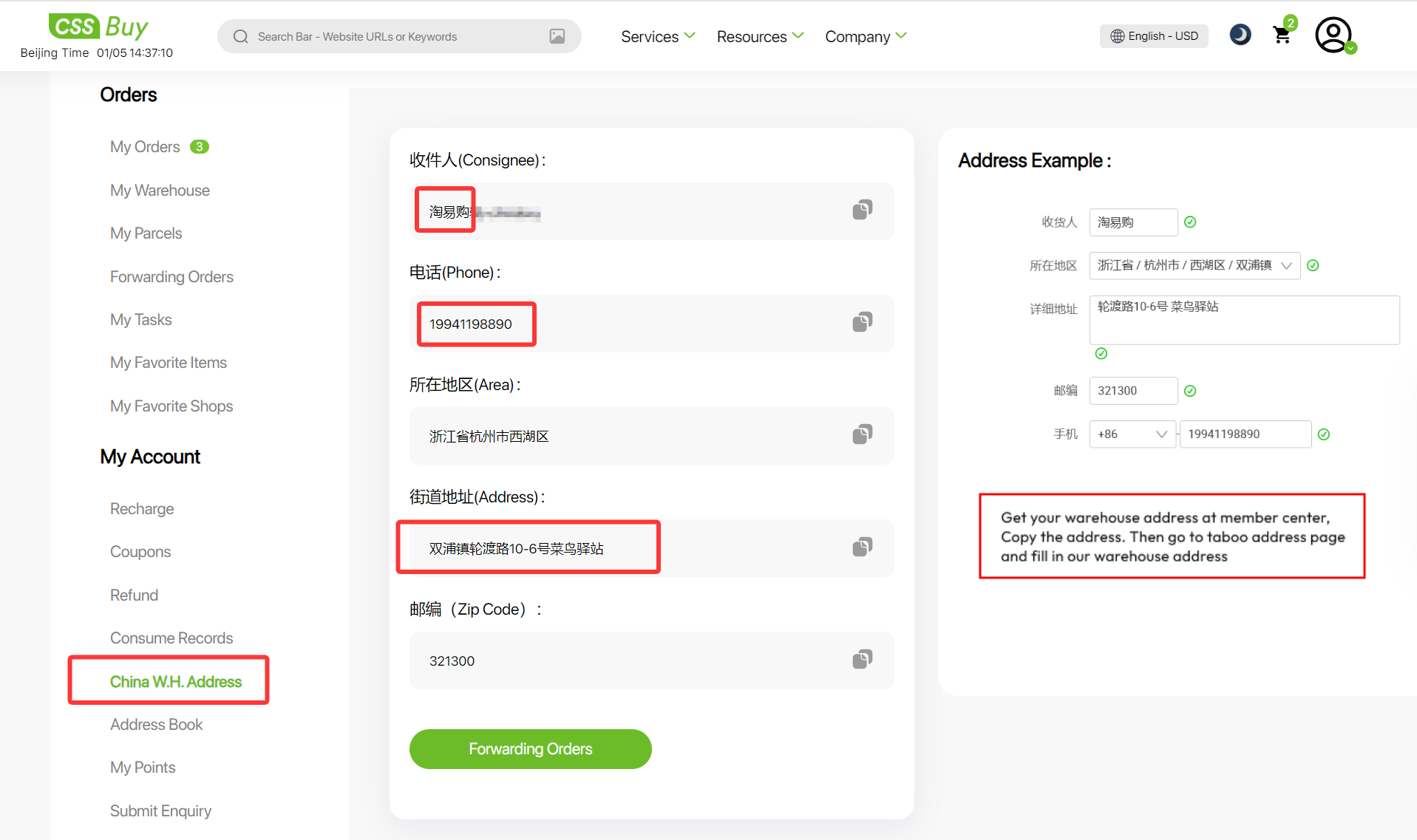Screen dimensions: 1417x840
Task: Copy the zip code 321300
Action: click(862, 660)
